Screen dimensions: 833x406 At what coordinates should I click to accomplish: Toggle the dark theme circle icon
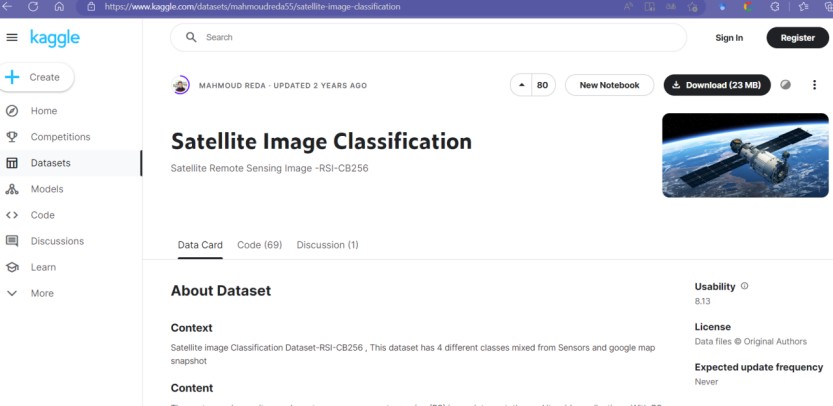coord(786,85)
